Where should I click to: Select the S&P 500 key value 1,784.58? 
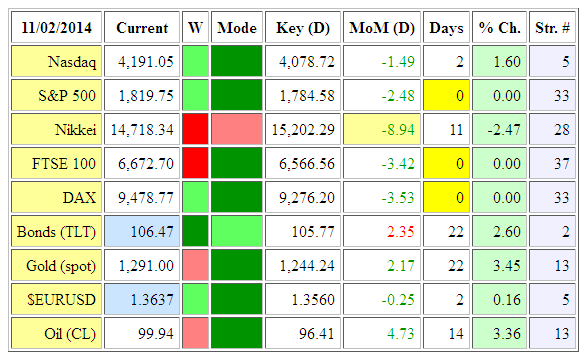pos(303,95)
